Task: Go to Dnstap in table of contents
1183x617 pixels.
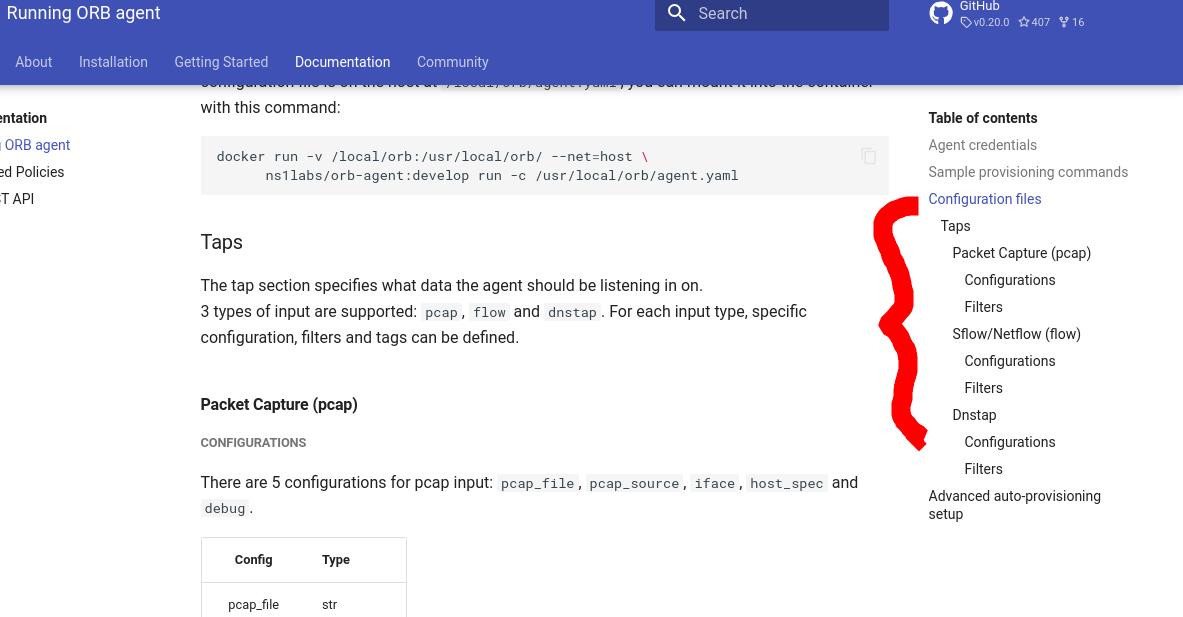Action: click(974, 416)
